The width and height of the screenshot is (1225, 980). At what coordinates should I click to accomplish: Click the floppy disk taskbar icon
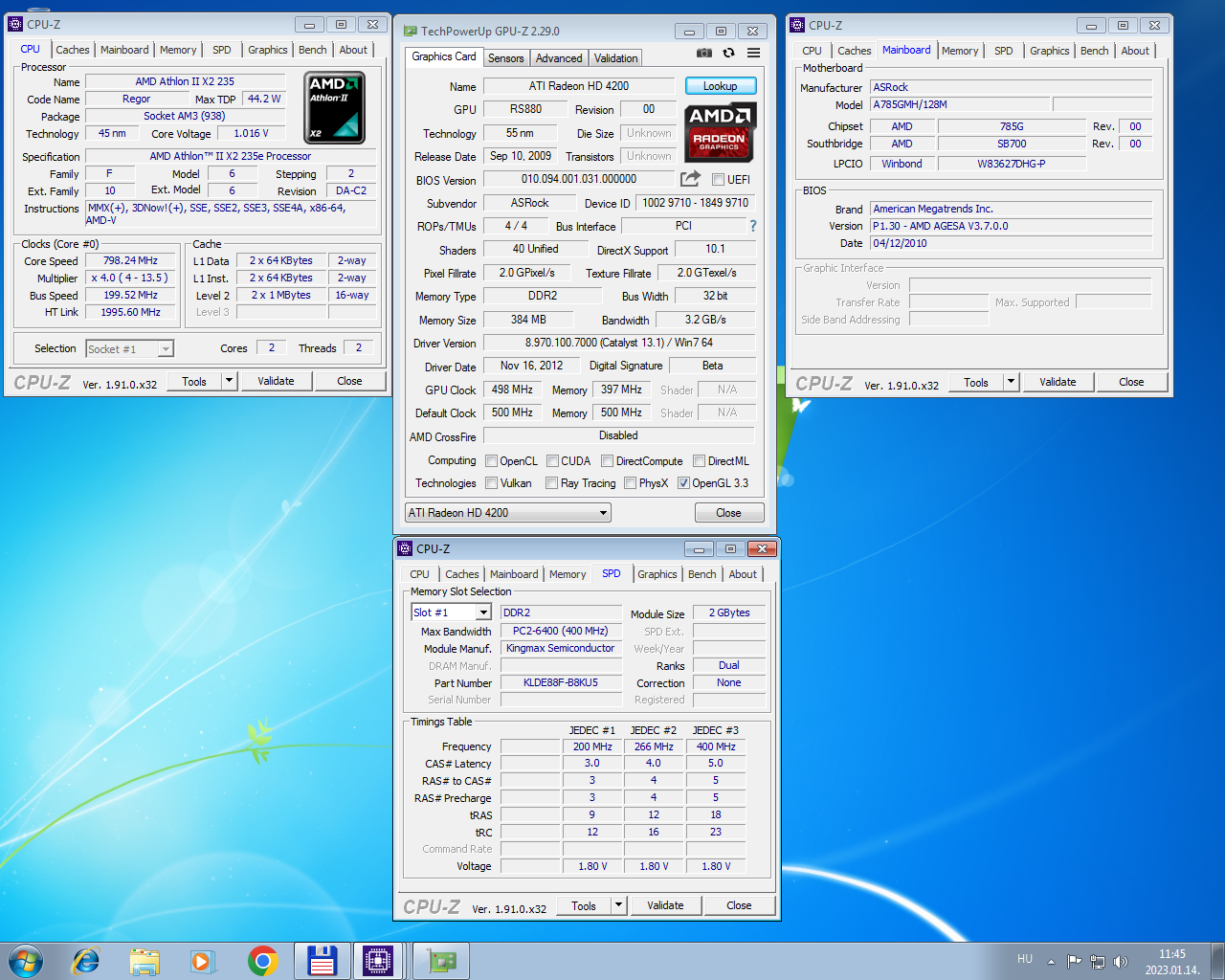click(322, 961)
